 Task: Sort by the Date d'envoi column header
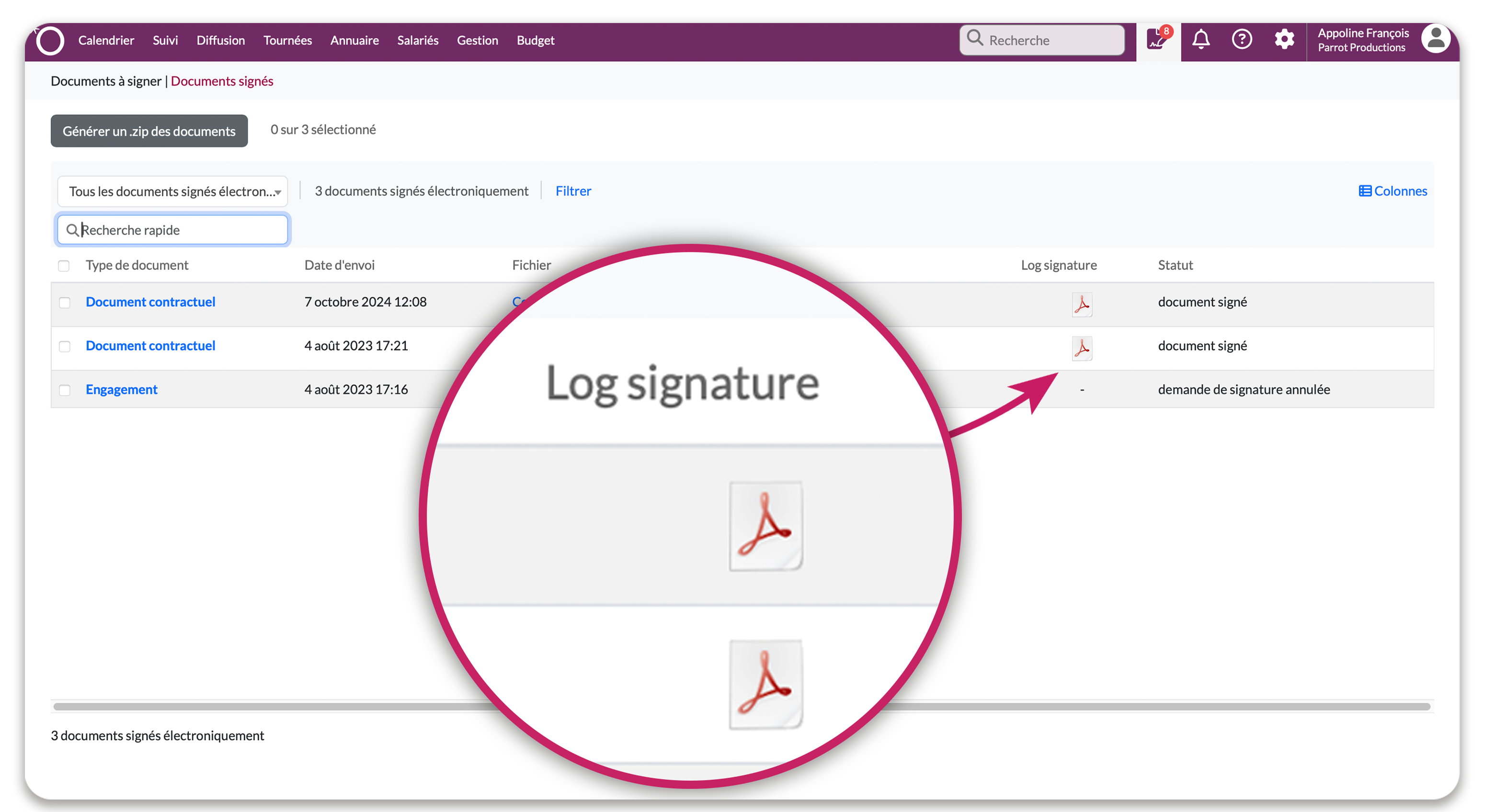[340, 265]
